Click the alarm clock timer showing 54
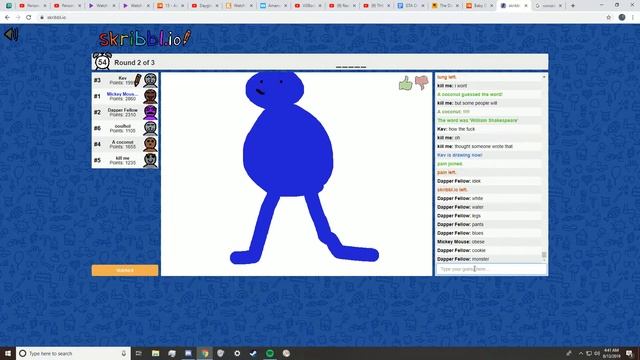The image size is (640, 360). click(102, 62)
